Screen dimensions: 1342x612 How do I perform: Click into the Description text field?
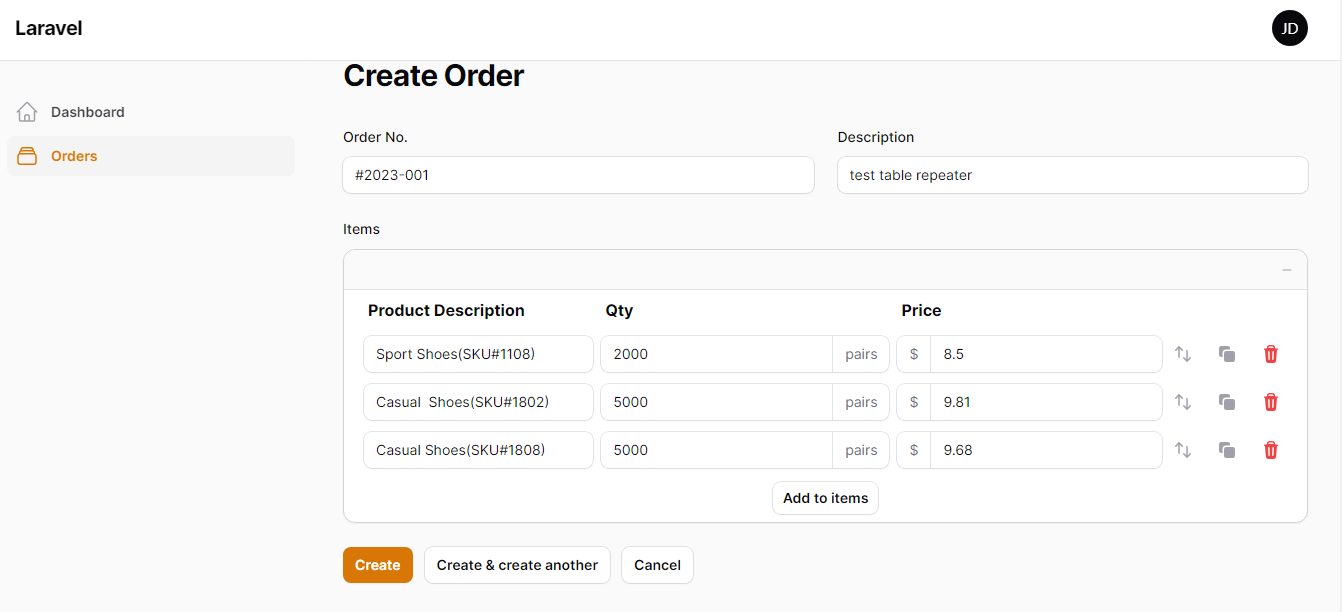coord(1072,175)
